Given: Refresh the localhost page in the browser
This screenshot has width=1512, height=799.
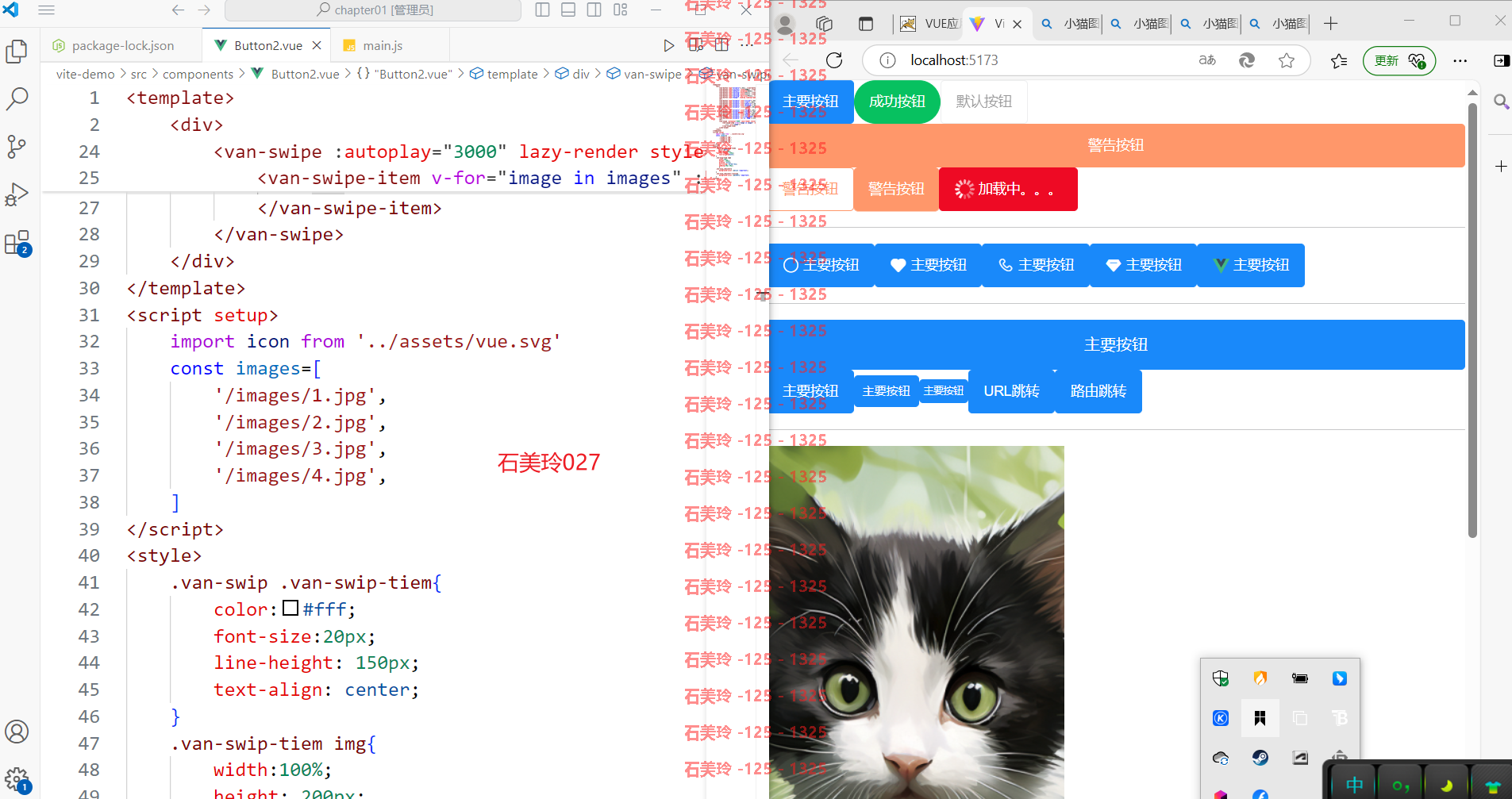Looking at the screenshot, I should pyautogui.click(x=834, y=60).
